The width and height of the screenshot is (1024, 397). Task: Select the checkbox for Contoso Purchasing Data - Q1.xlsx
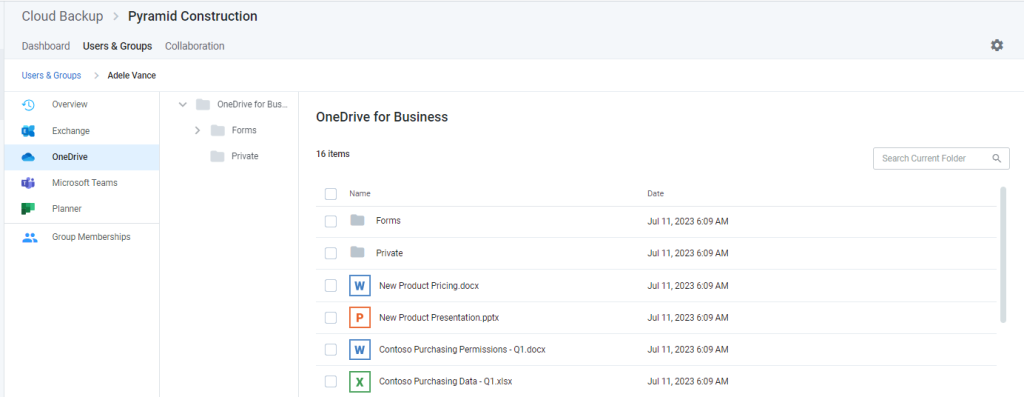331,381
